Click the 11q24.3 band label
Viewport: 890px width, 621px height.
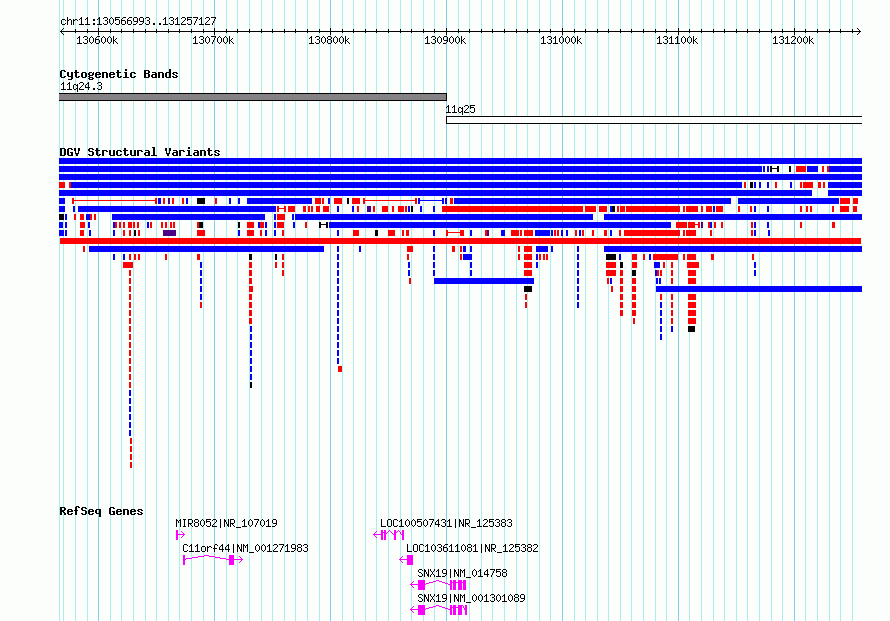point(81,86)
